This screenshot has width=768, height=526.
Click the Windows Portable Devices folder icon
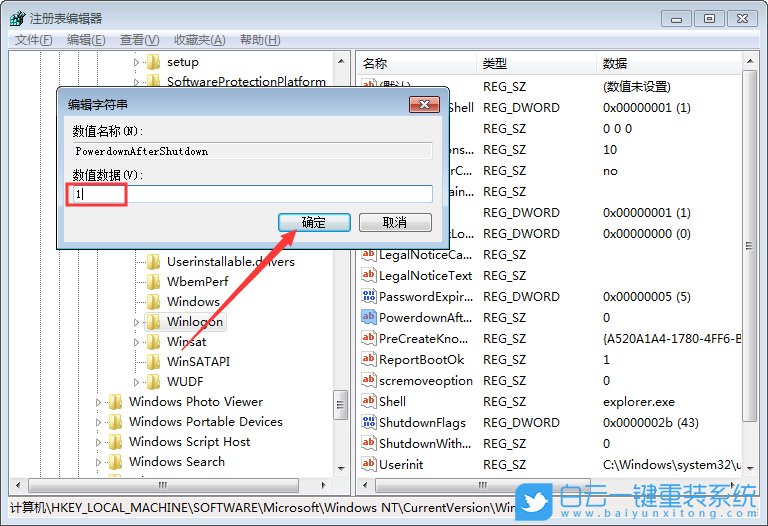click(x=116, y=422)
